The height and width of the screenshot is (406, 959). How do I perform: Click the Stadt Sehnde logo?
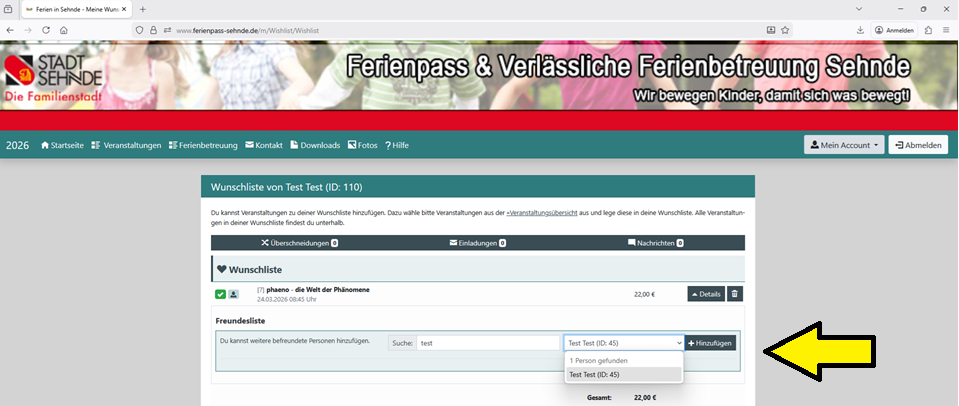click(x=53, y=75)
